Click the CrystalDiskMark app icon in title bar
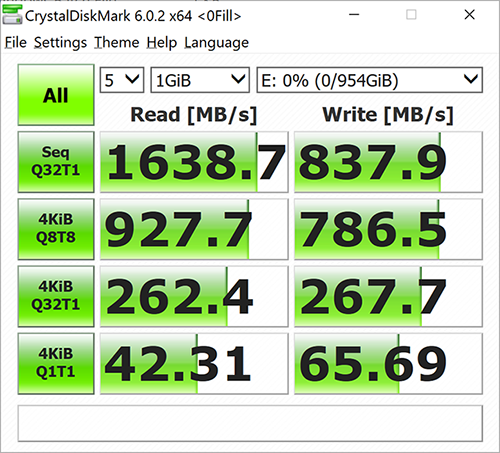This screenshot has width=500, height=453. (x=12, y=15)
